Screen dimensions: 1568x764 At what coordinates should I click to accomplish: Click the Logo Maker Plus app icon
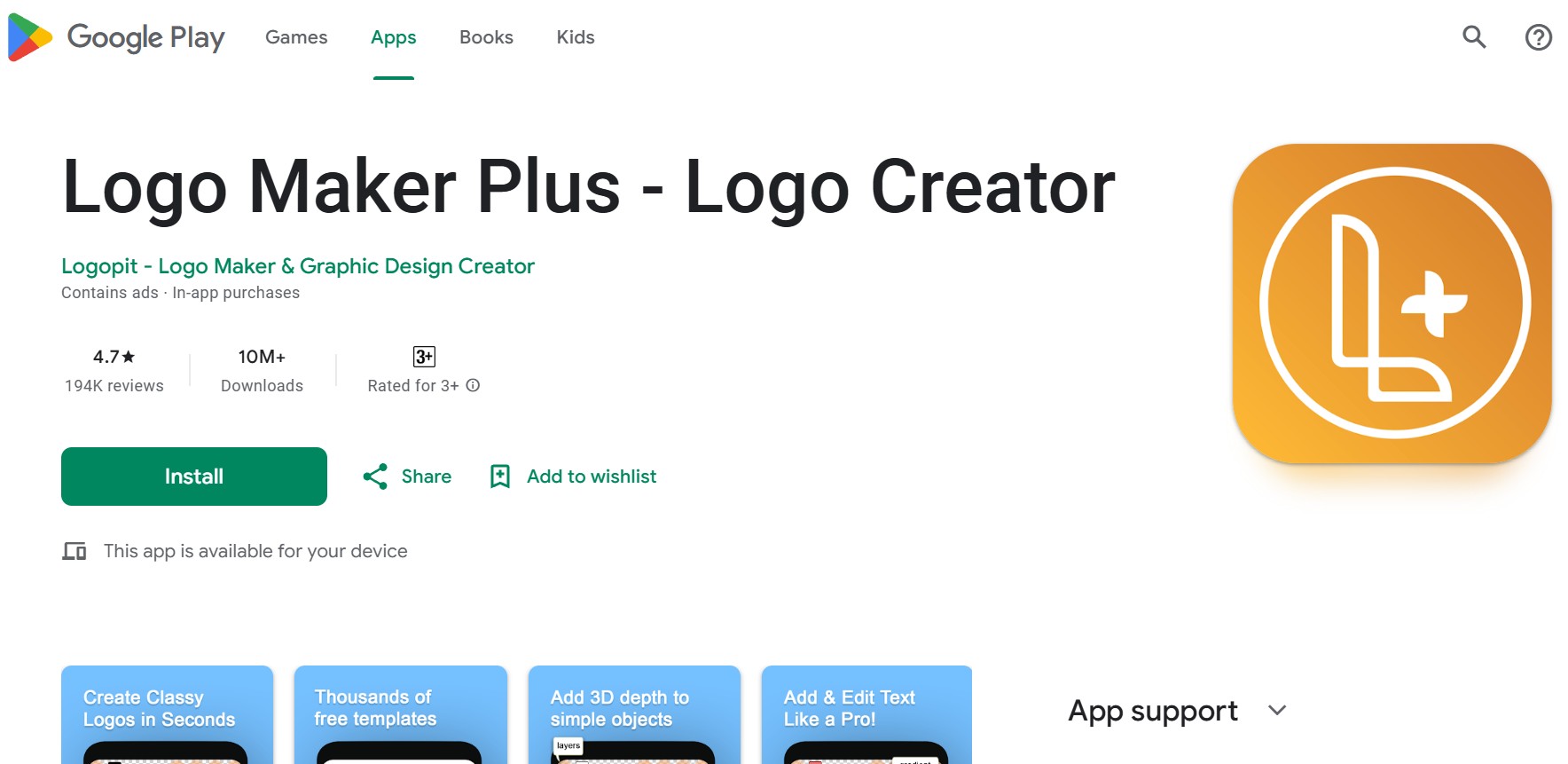(1392, 303)
